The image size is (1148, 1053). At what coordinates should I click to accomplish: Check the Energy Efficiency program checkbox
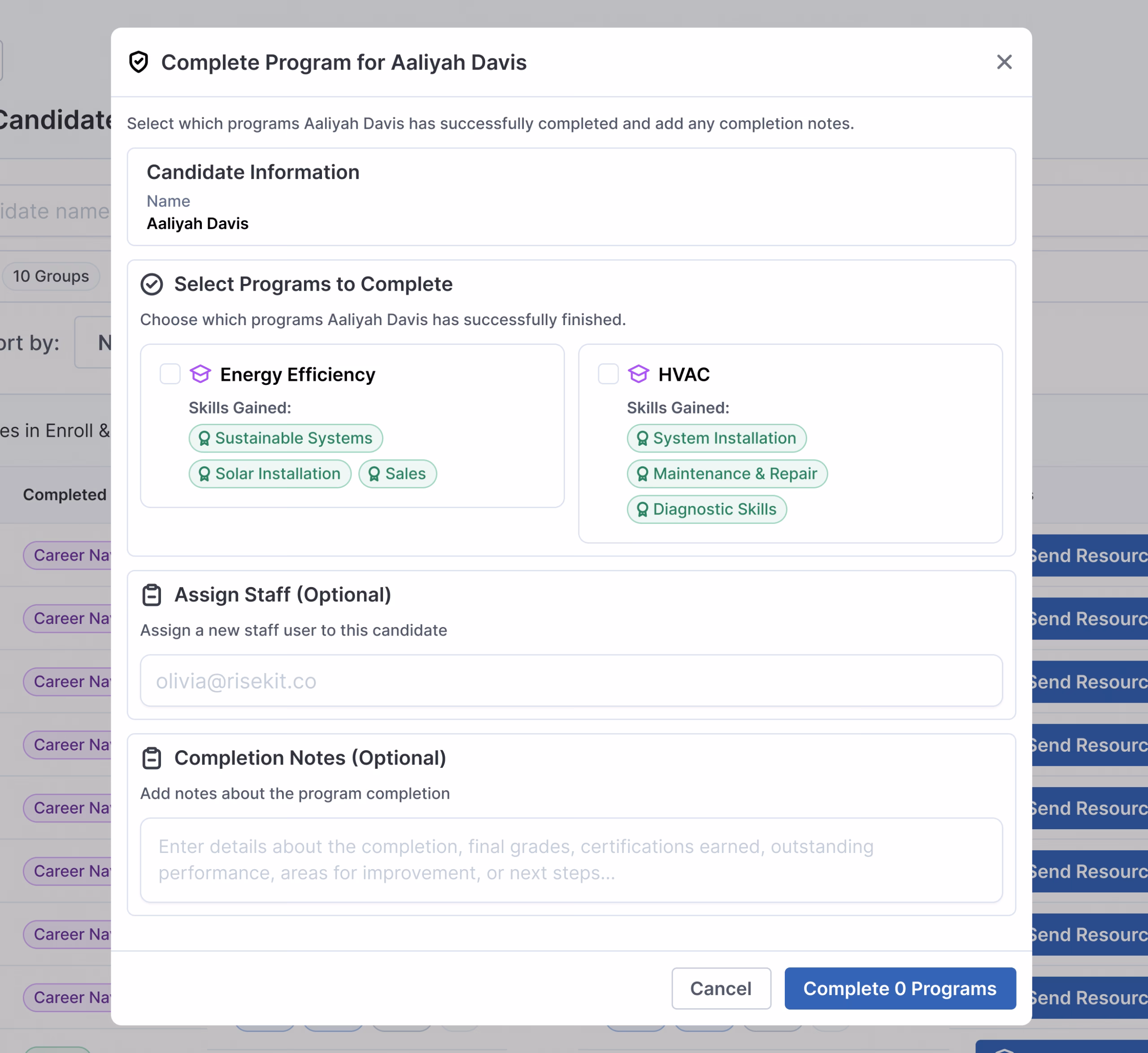(170, 374)
